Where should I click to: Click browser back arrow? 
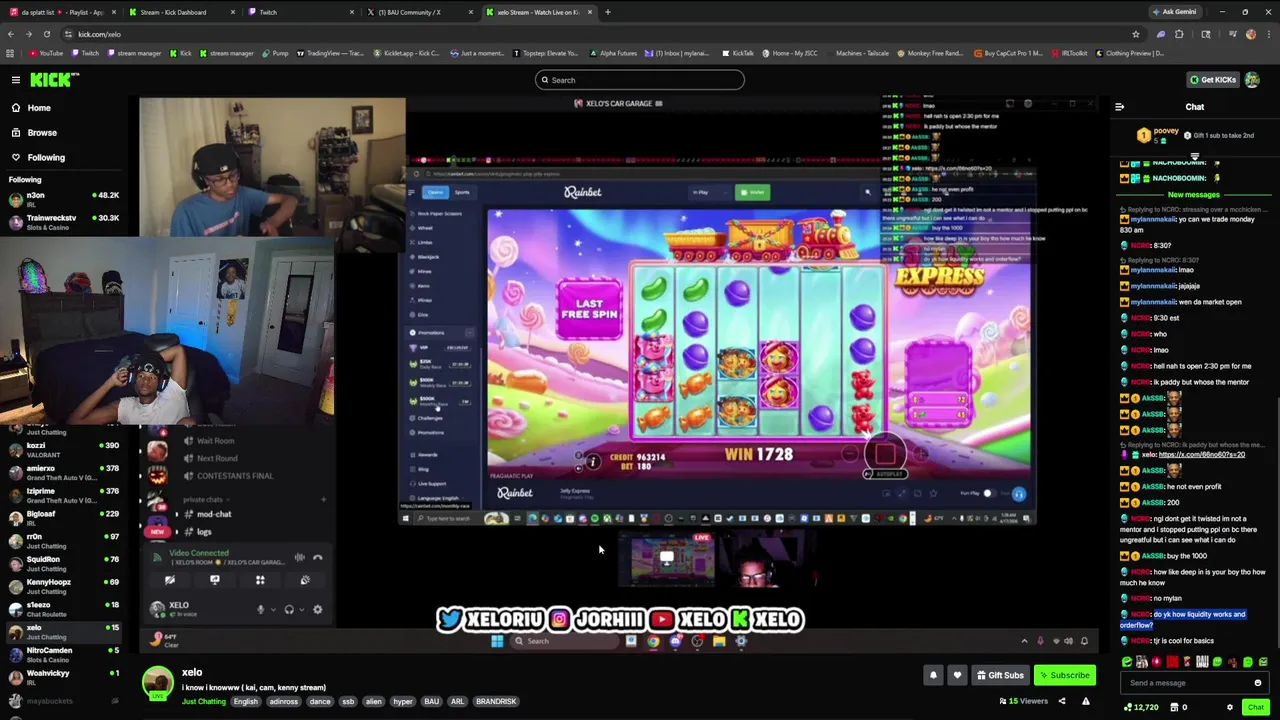tap(10, 34)
